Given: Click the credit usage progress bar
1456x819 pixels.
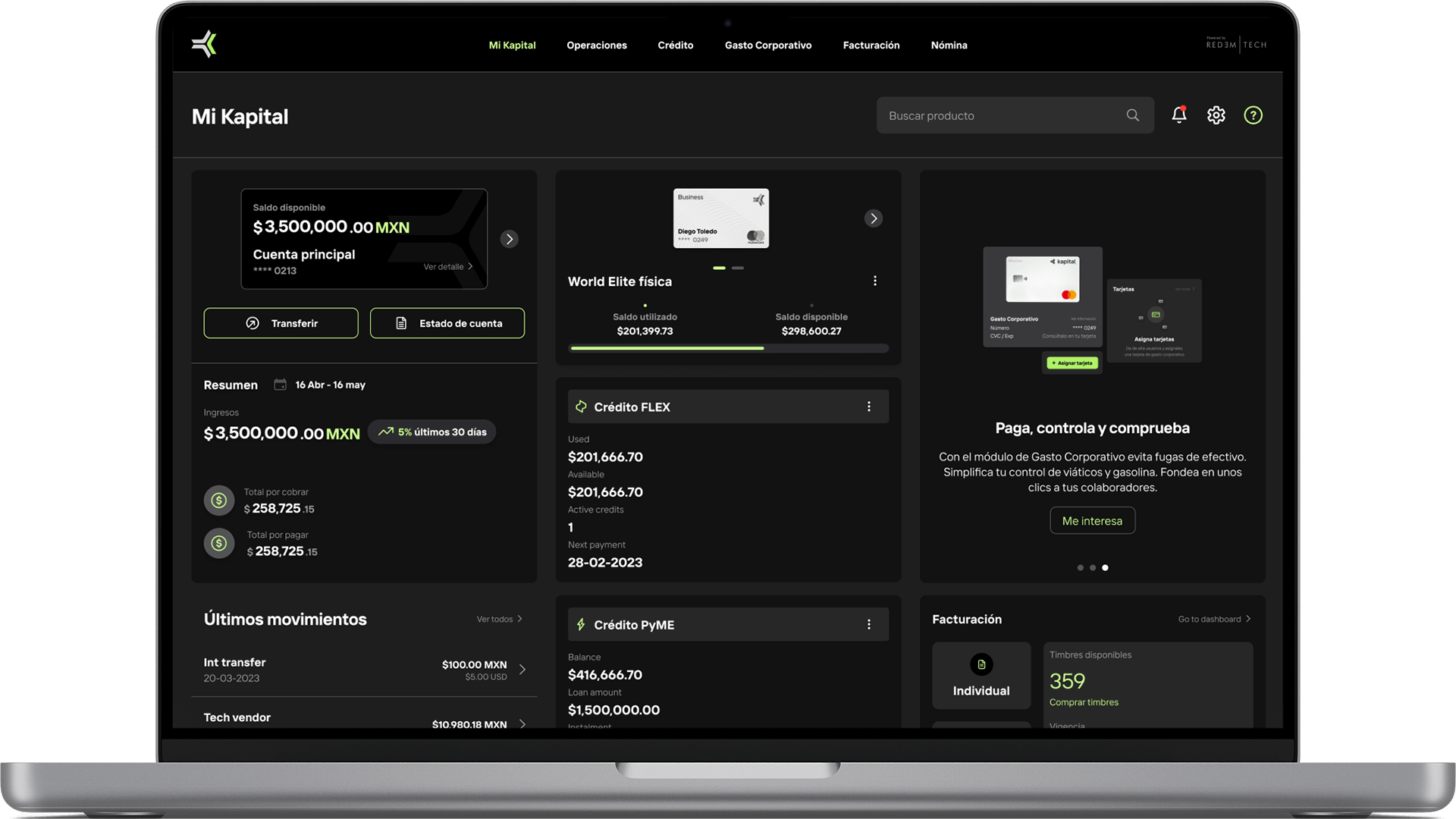Looking at the screenshot, I should click(x=728, y=348).
